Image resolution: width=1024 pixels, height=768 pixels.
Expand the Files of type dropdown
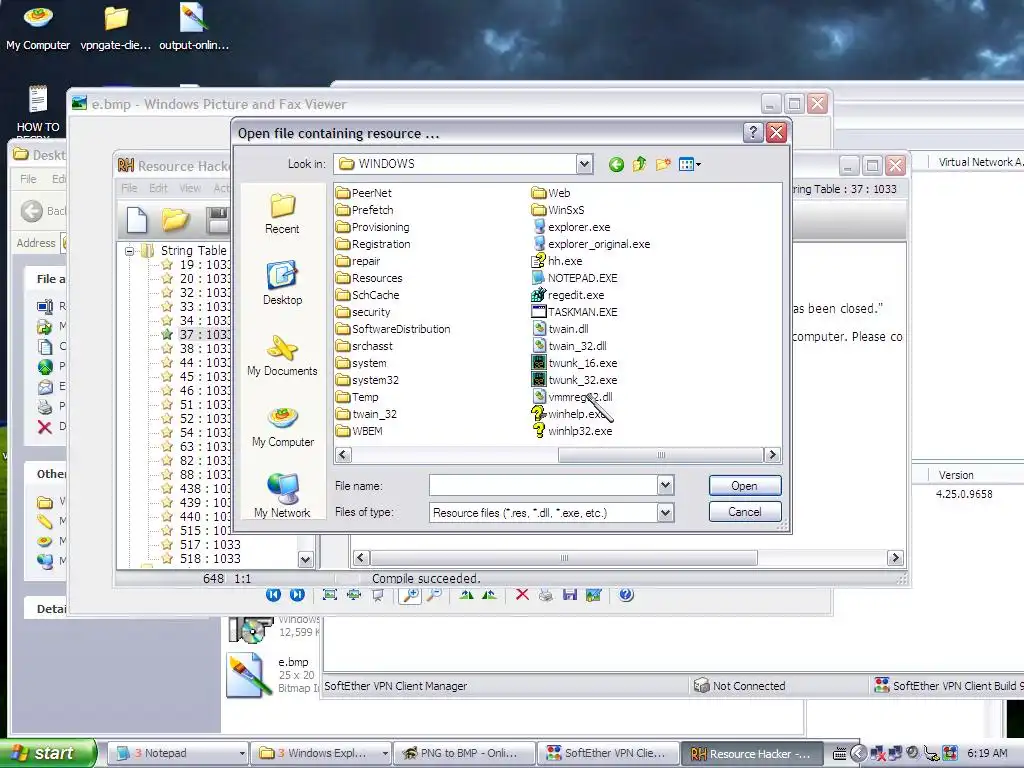pos(665,513)
